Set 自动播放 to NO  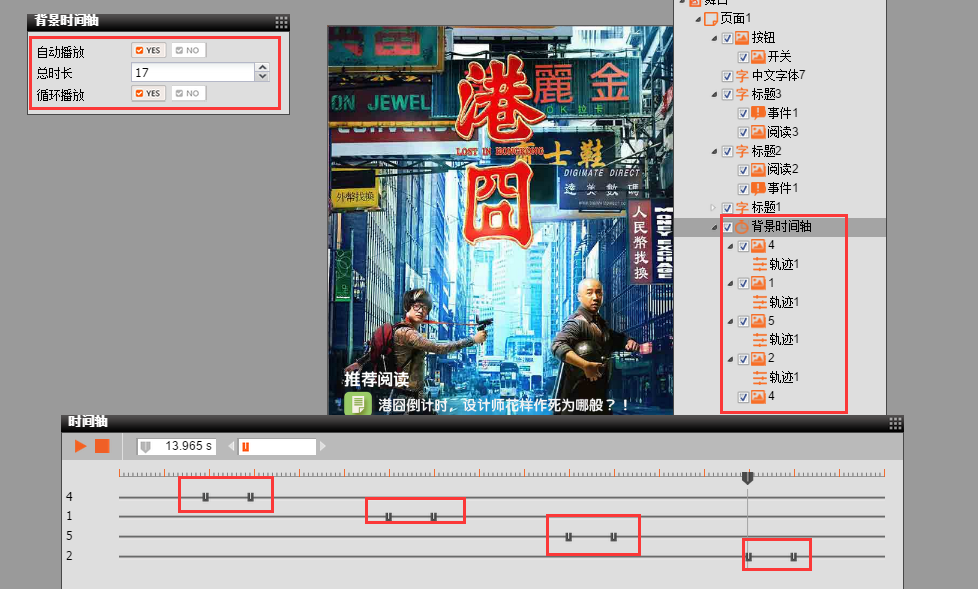188,51
